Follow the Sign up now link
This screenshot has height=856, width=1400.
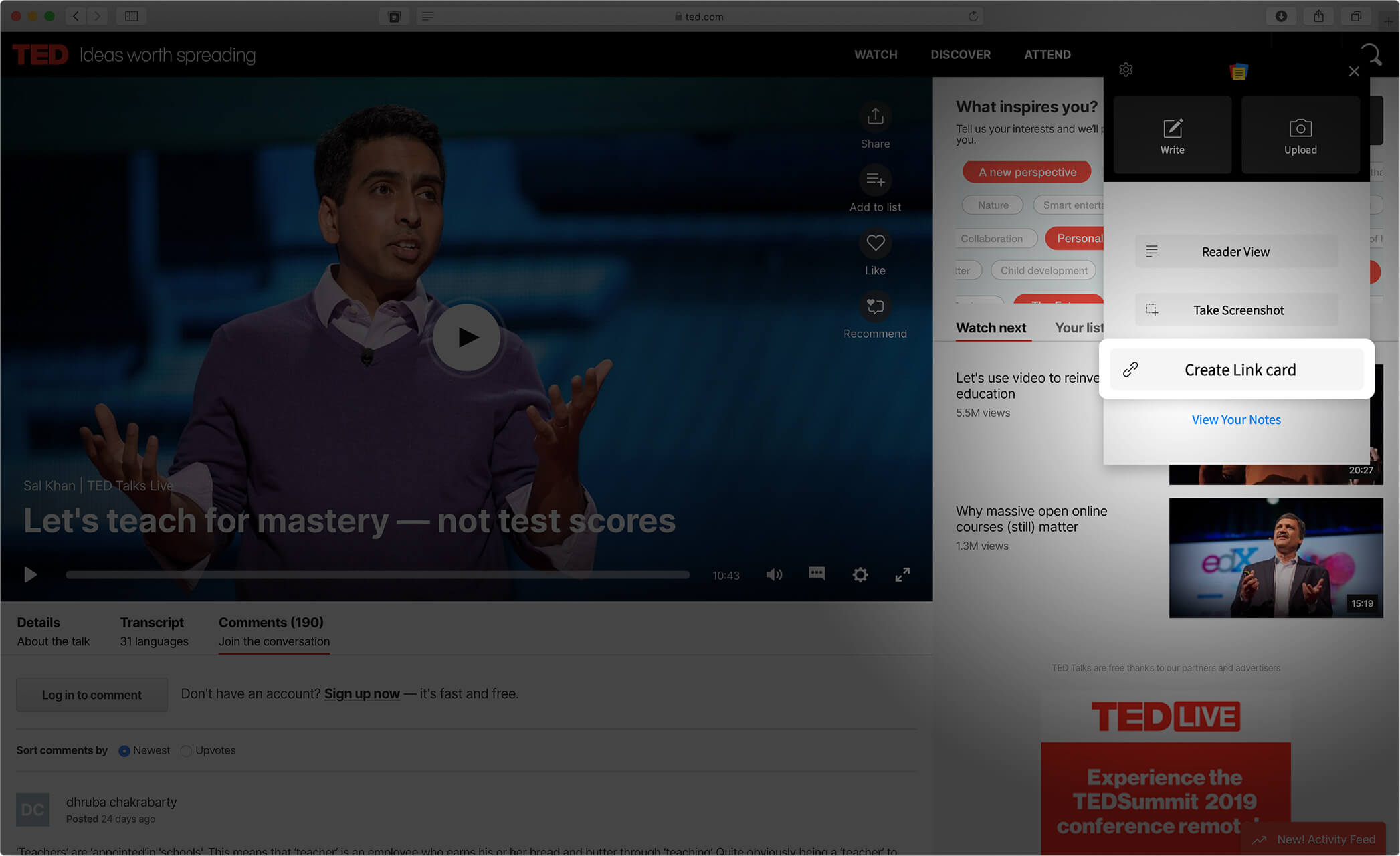tap(362, 694)
